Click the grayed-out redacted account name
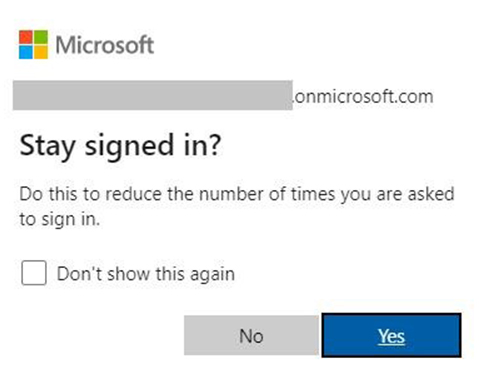 (x=153, y=95)
